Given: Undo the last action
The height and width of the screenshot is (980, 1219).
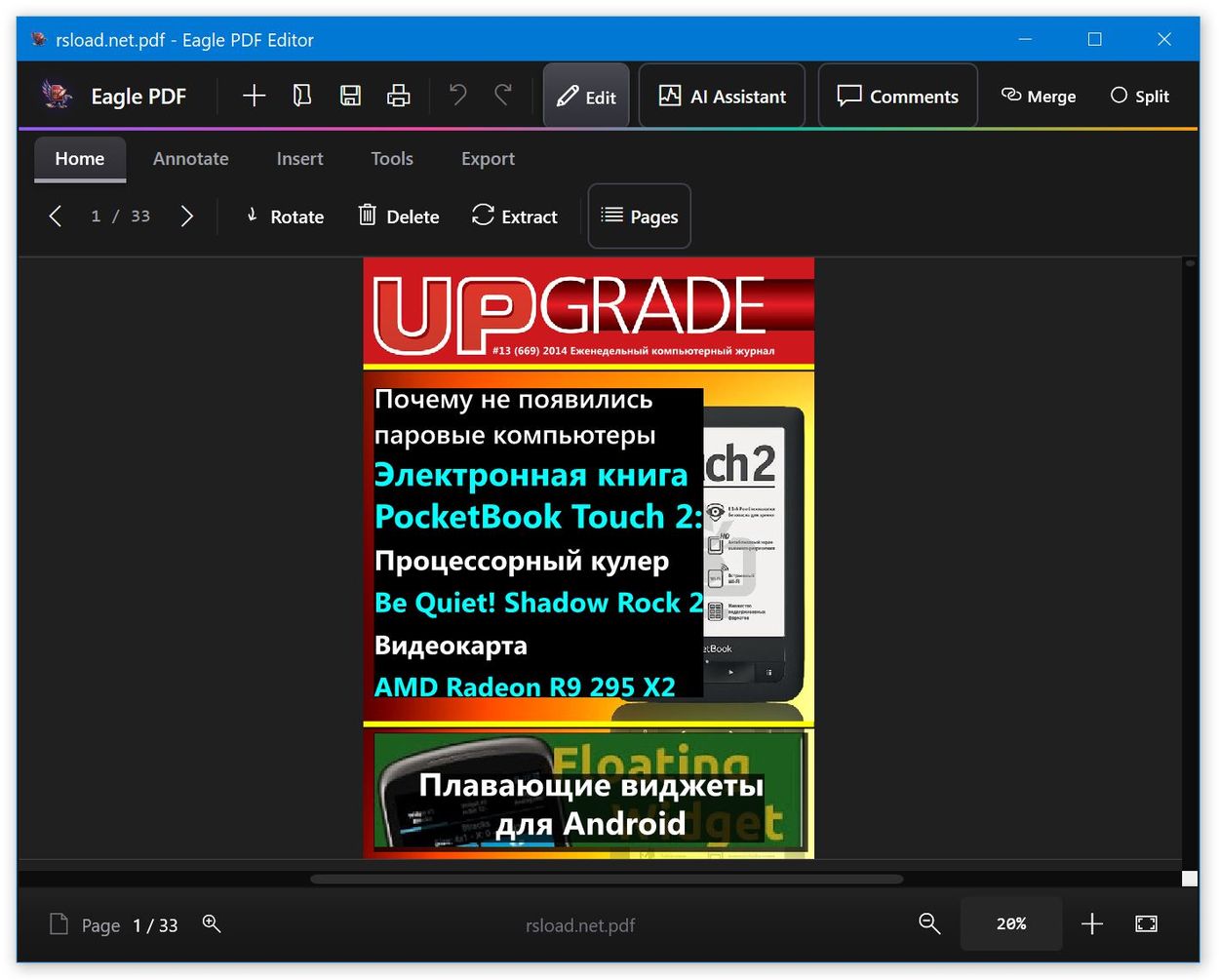Looking at the screenshot, I should tap(457, 95).
